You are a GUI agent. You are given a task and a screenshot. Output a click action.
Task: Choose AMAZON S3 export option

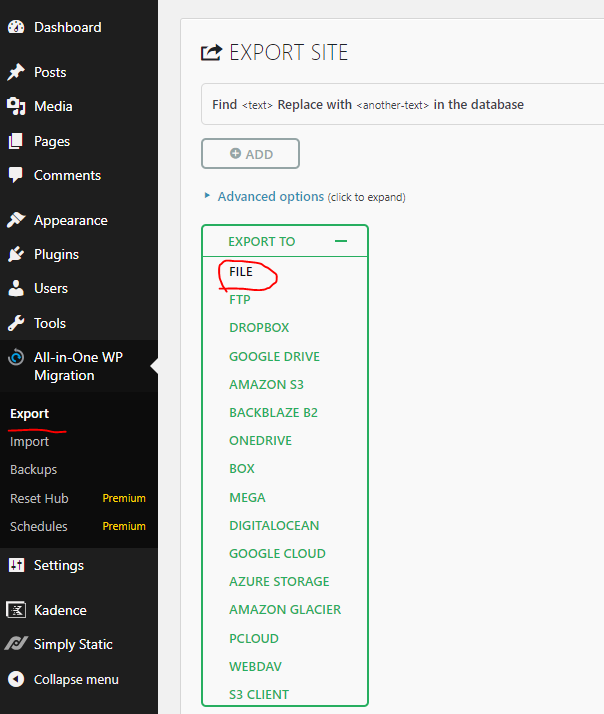coord(266,384)
